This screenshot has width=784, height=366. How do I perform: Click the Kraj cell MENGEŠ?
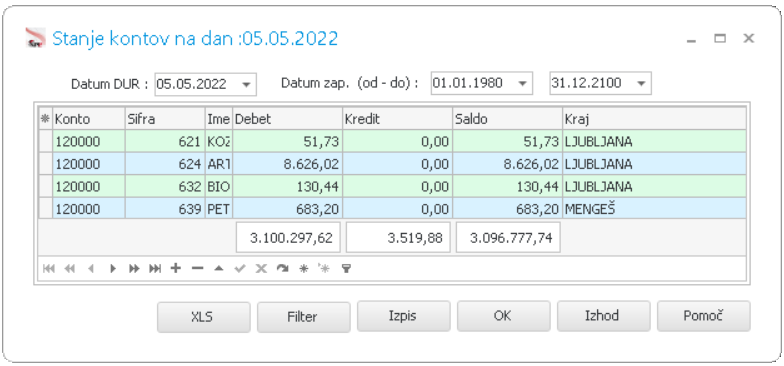(654, 209)
